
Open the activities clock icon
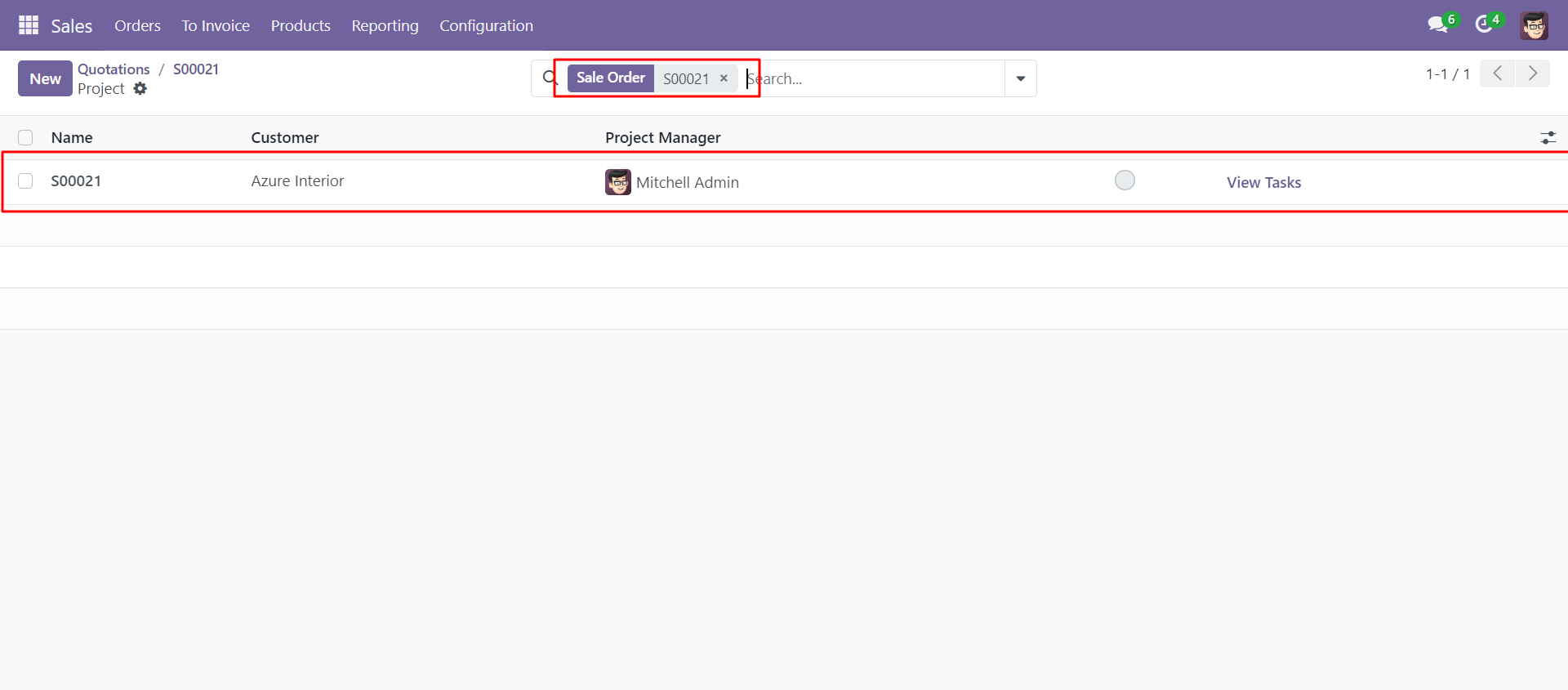point(1484,24)
